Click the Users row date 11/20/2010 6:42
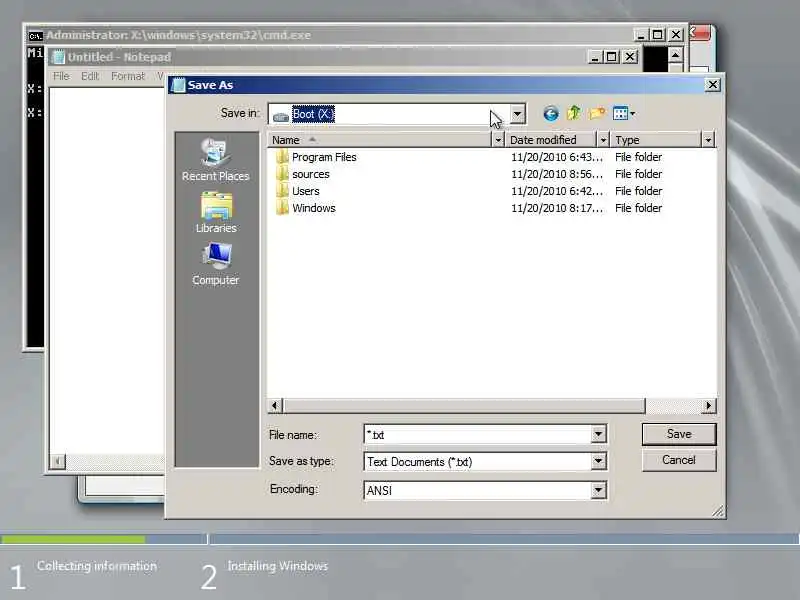 click(x=557, y=191)
